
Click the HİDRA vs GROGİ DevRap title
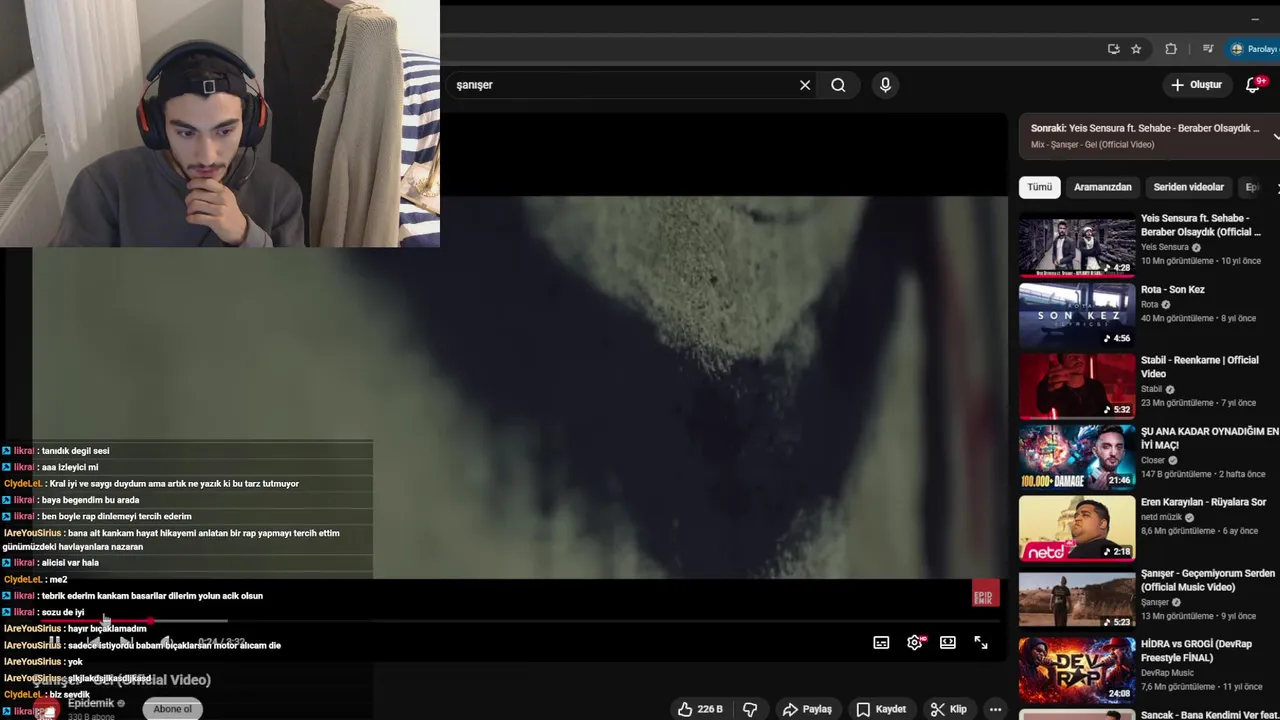pos(1196,651)
